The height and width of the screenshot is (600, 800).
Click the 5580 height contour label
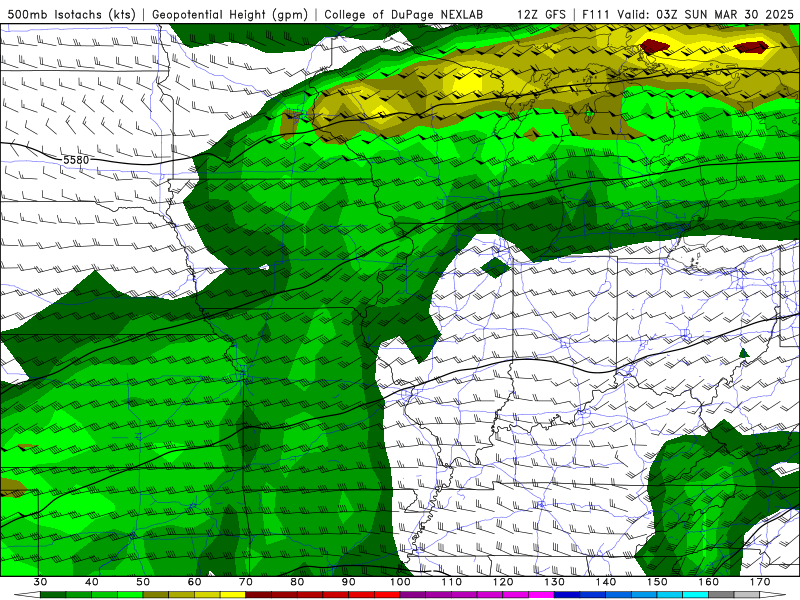76,160
